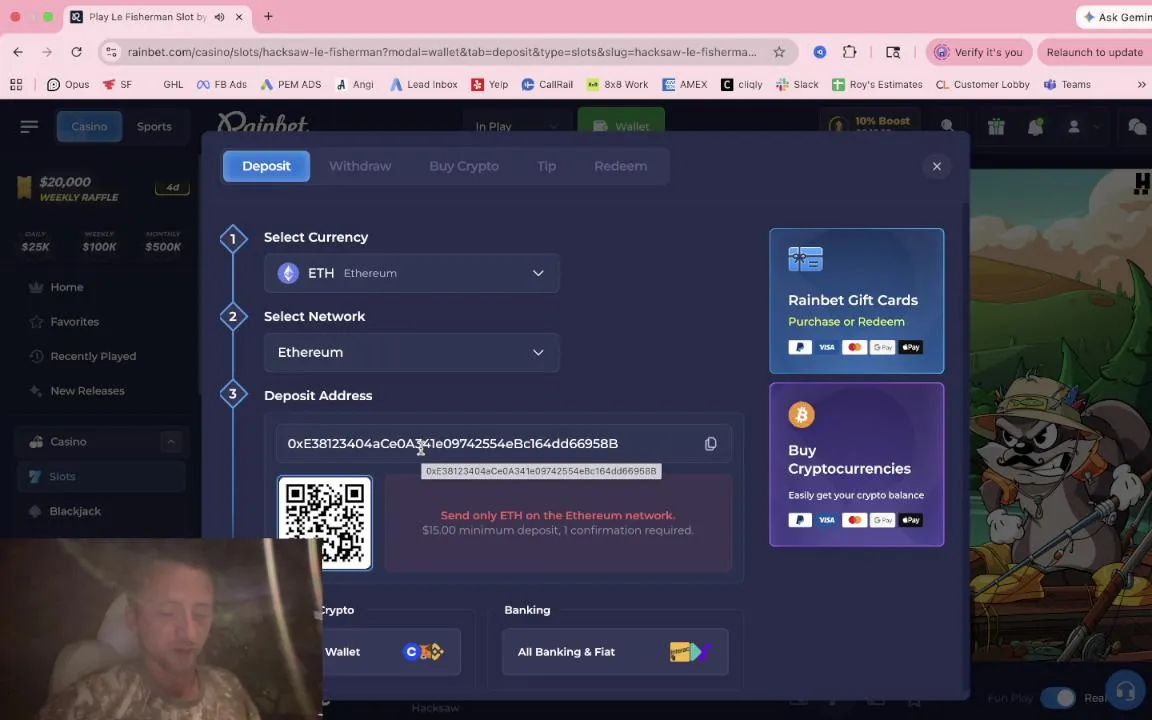Toggle the sidebar hamburger menu
Screen dimensions: 1152x720
pos(29,126)
